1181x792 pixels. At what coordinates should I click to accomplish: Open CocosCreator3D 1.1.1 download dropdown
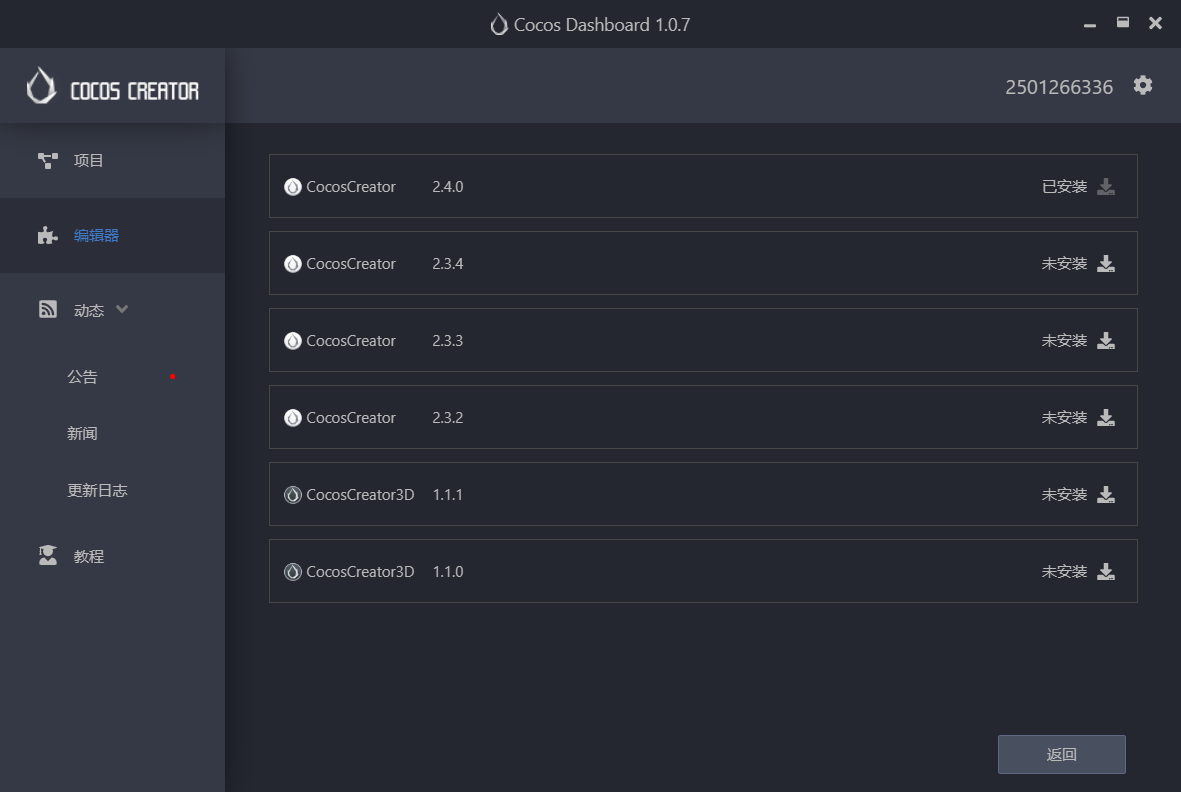(1105, 494)
